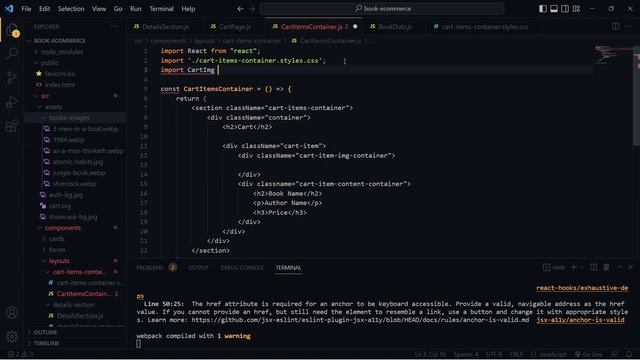
Task: Open the Search view in the activity bar
Action: pos(12,53)
